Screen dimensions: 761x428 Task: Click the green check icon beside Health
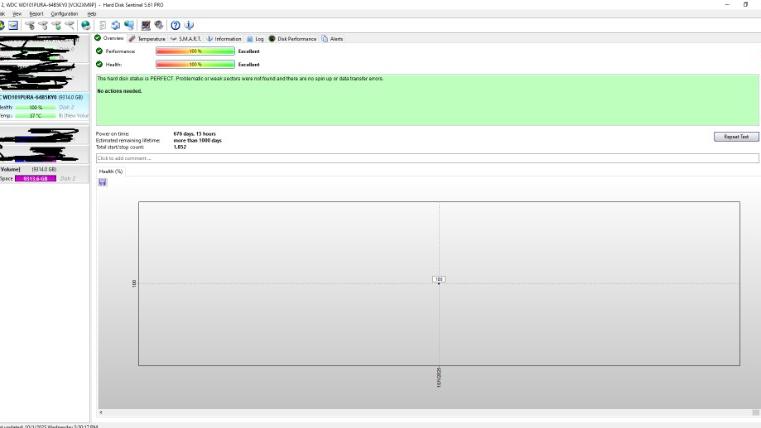point(99,64)
